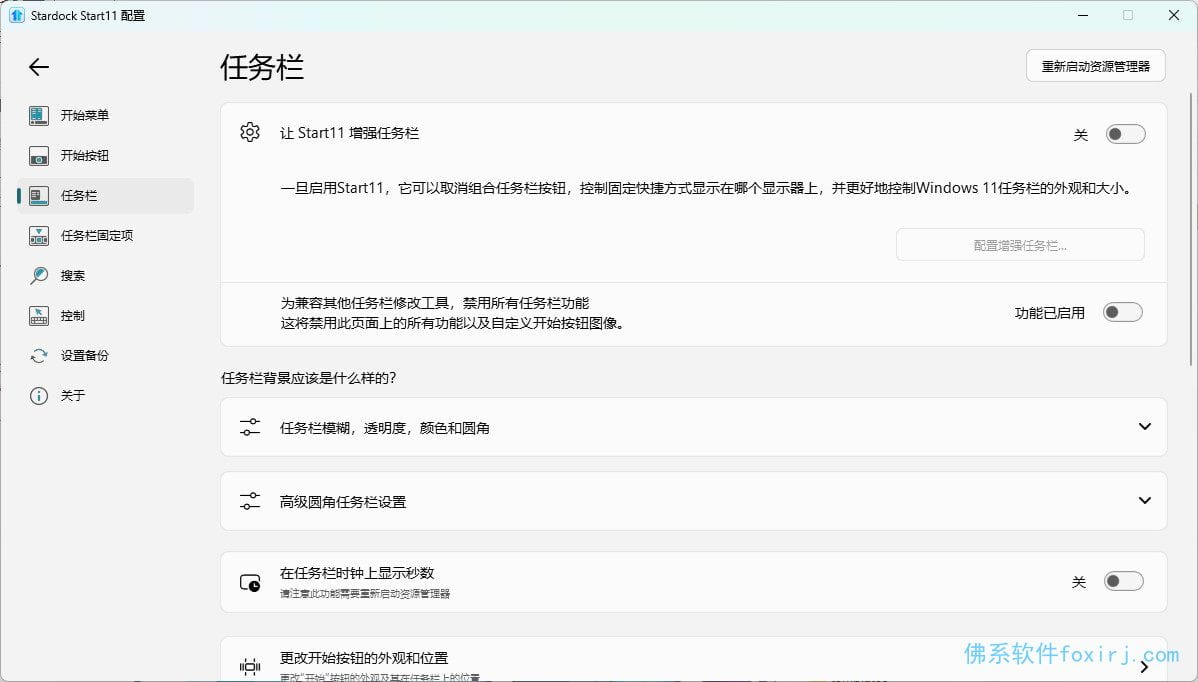Click the 请注意此功能需要重新启动资源管理器 note
The width and height of the screenshot is (1198, 682).
tap(365, 593)
